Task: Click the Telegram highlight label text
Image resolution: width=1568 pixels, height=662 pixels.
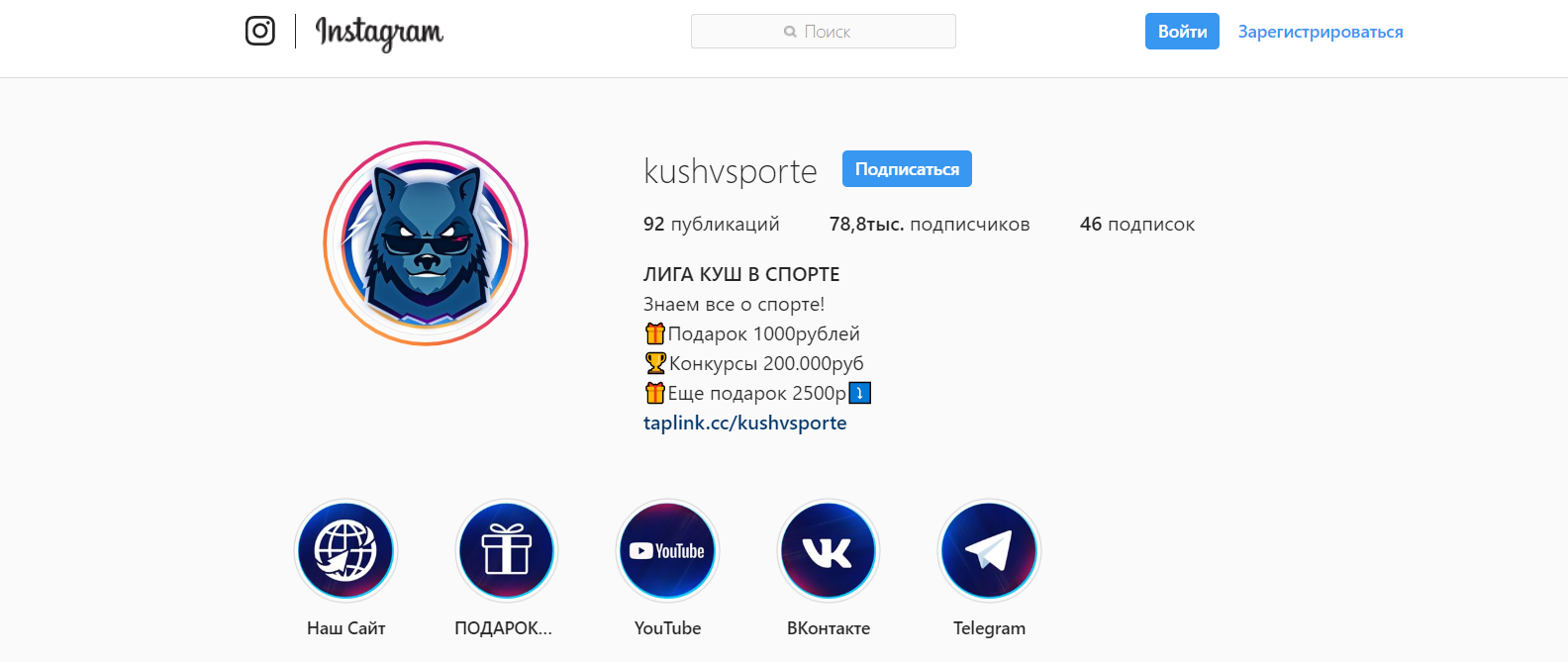Action: coord(989,628)
